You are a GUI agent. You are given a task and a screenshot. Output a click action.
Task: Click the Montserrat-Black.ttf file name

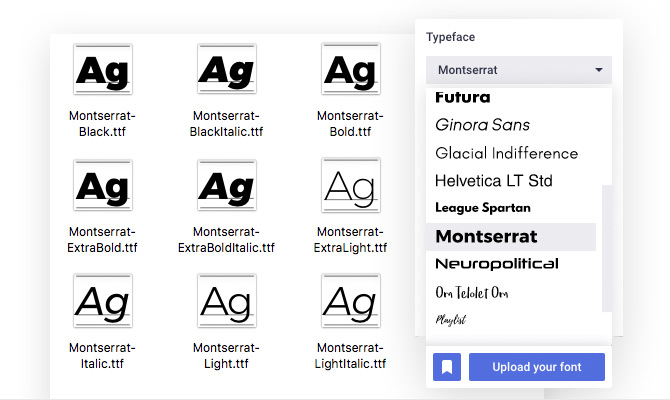coord(103,124)
